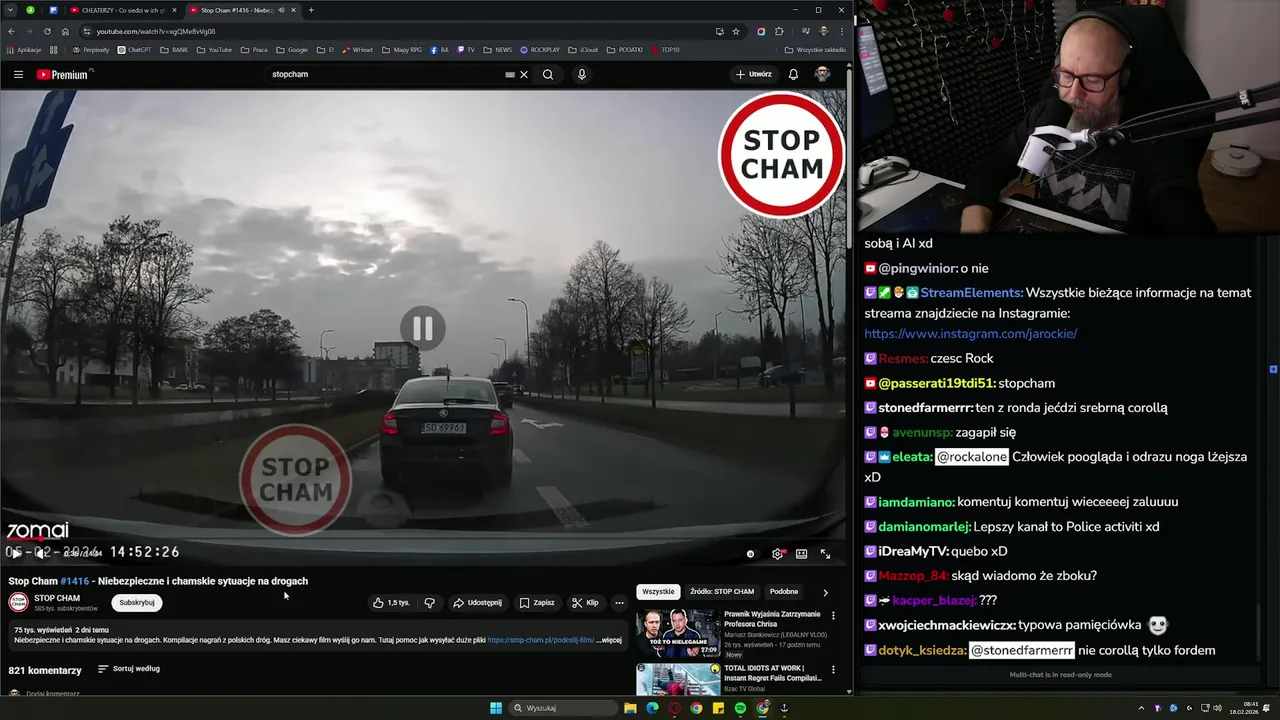Click the taskbar Wyszukaj search box
Screen dimensions: 1280x720
(x=562, y=708)
